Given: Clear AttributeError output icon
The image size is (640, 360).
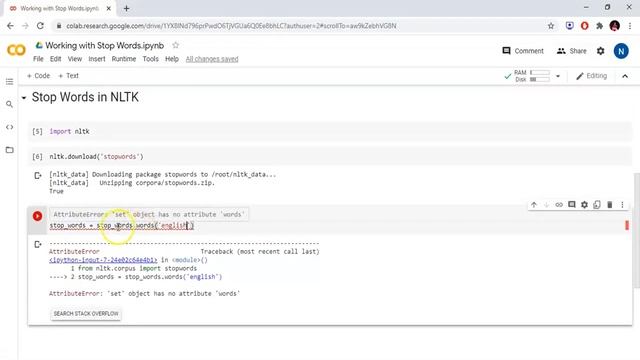Looking at the screenshot, I should coord(38,244).
